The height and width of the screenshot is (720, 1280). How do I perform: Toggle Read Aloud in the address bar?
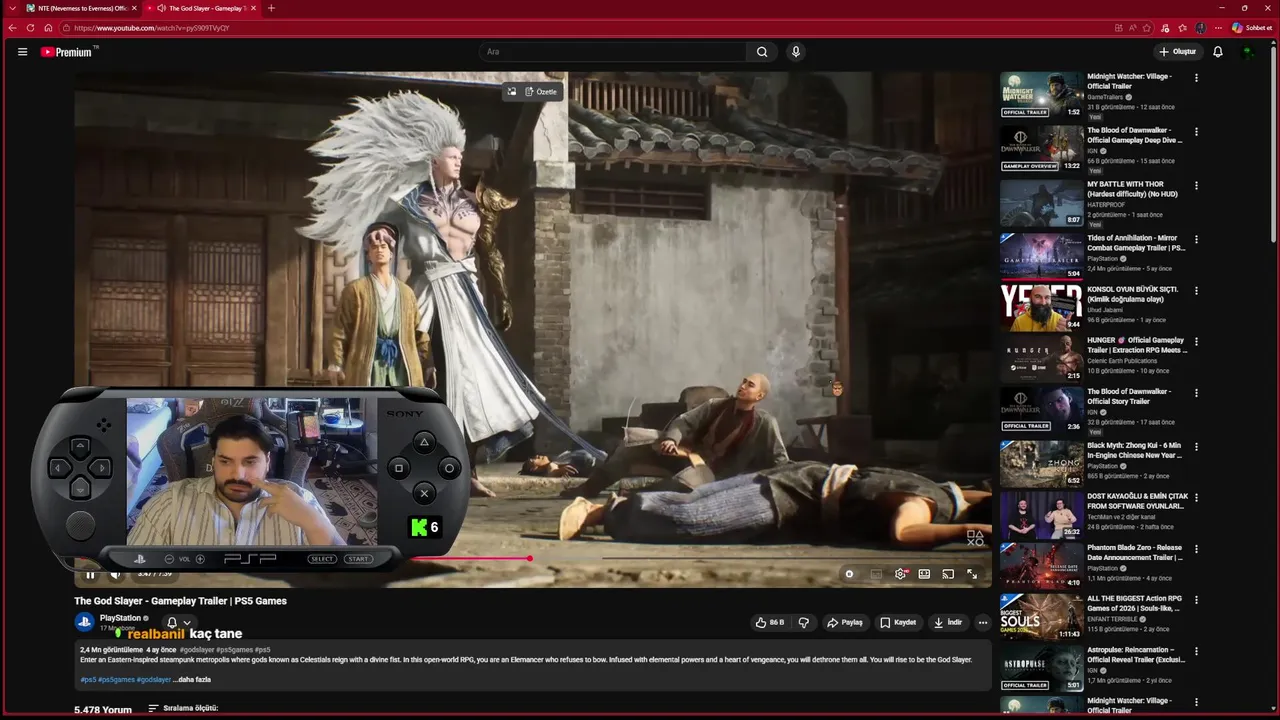(x=1132, y=28)
